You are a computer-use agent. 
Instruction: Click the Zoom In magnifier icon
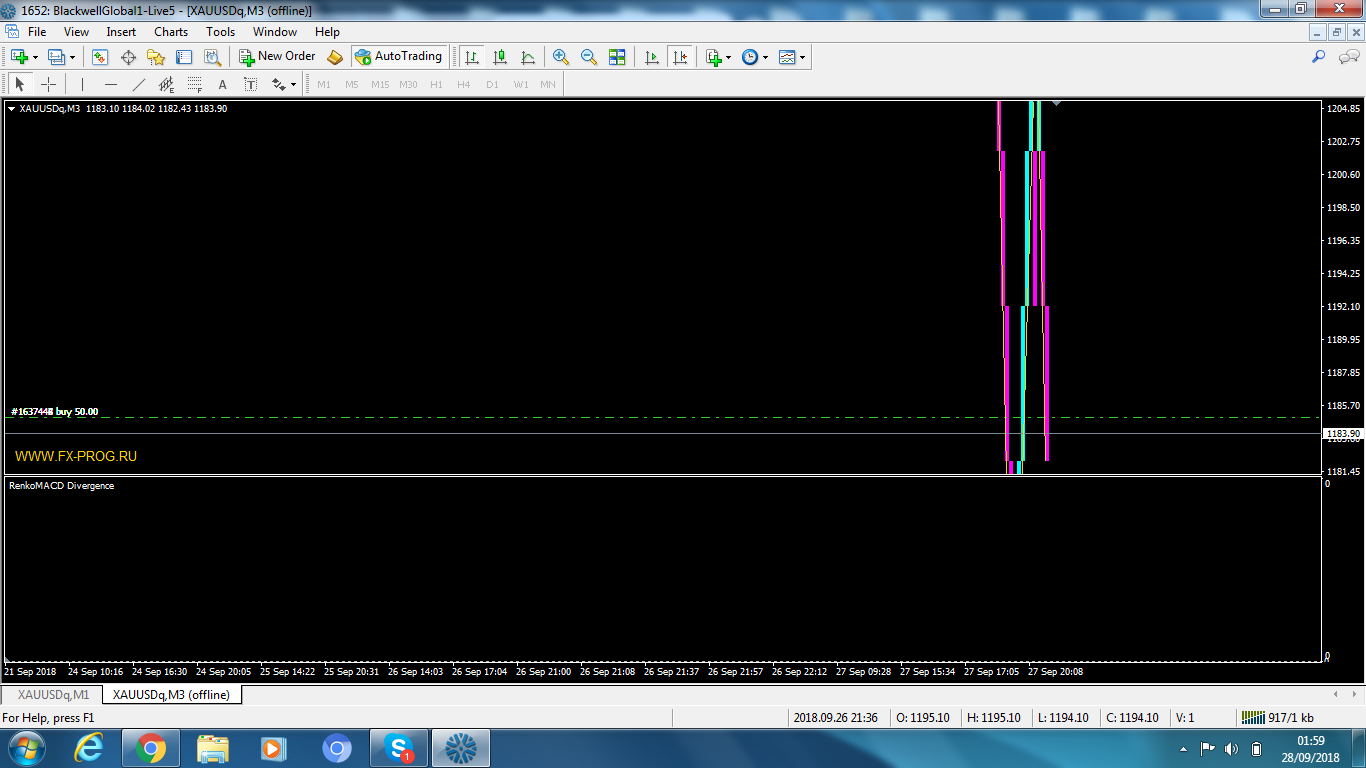[561, 57]
